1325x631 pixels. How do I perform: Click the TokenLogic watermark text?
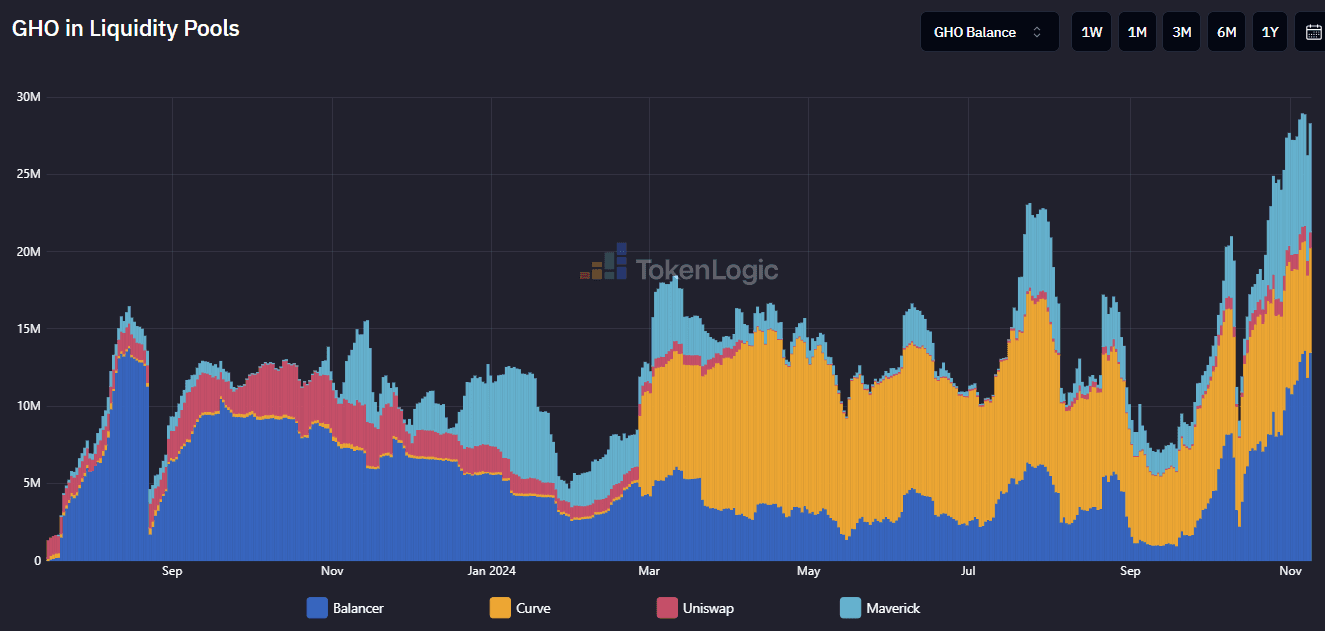[x=707, y=270]
